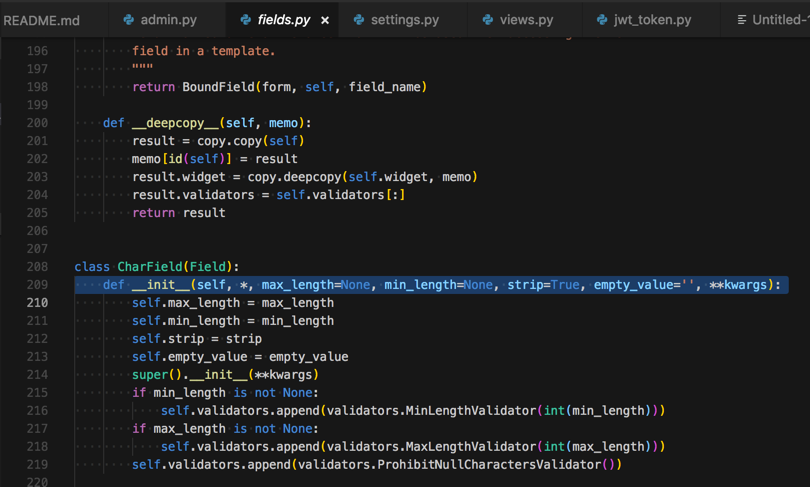Click 'self.empty_value = empty_value' line
Screen dimensions: 810x487
coord(240,356)
